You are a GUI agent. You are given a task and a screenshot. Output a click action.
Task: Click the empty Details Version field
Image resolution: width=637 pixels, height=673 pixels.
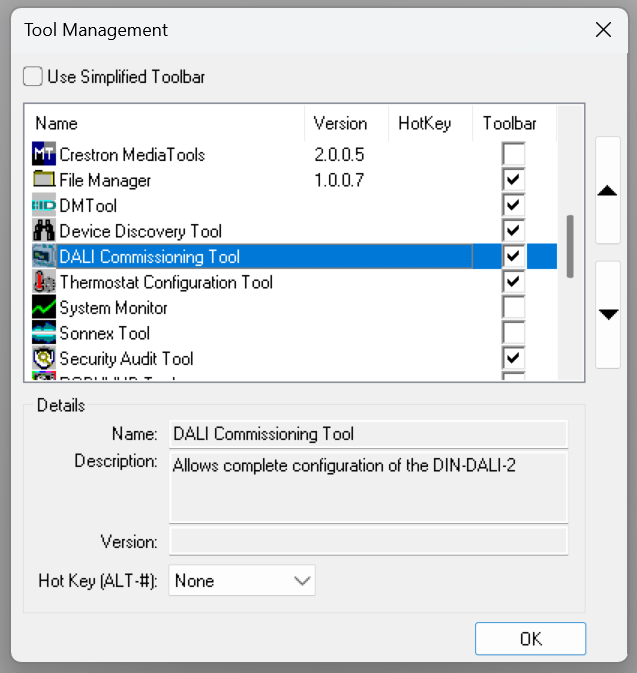pos(369,541)
